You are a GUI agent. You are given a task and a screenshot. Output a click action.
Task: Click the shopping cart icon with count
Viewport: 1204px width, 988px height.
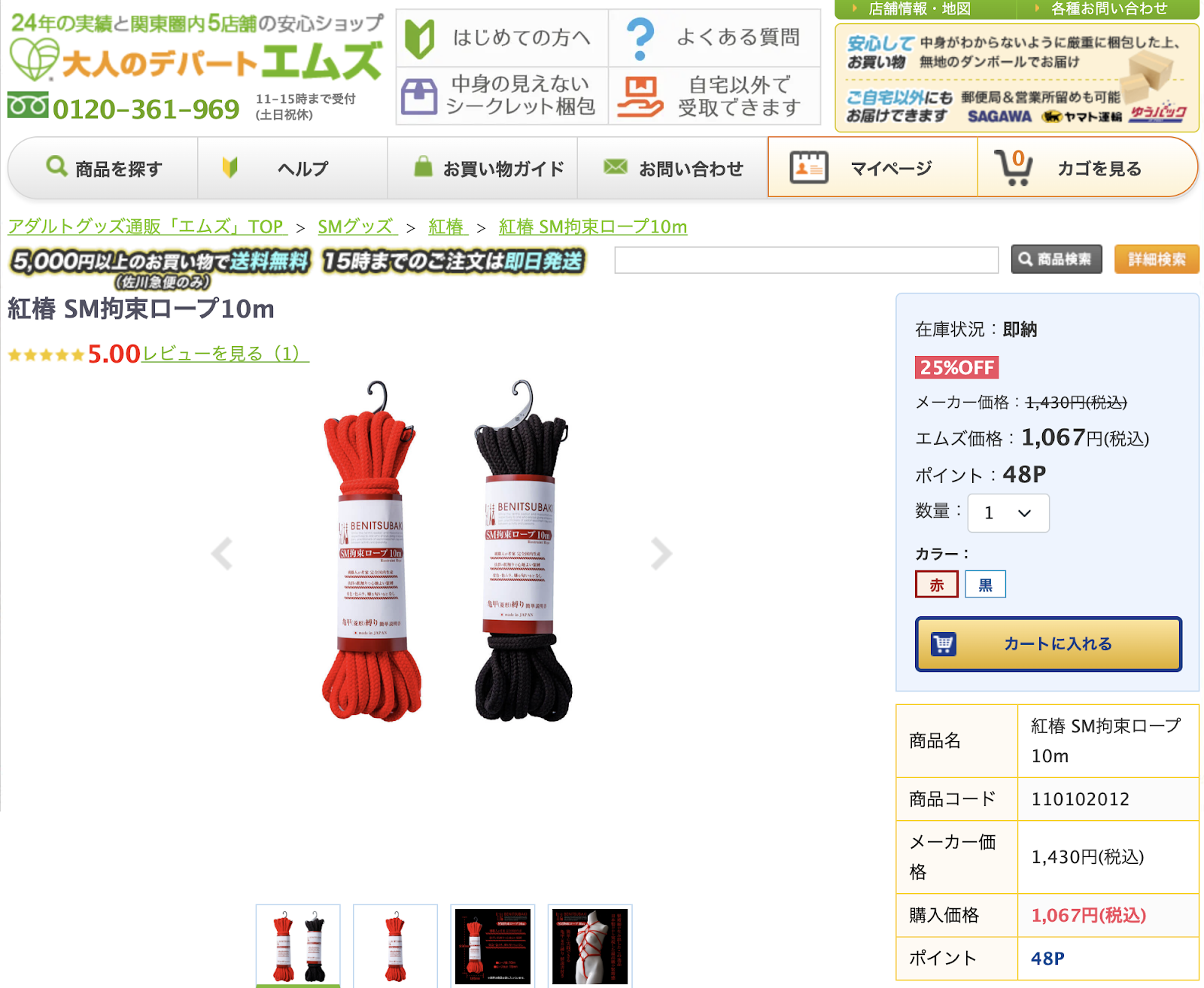coord(1013,167)
